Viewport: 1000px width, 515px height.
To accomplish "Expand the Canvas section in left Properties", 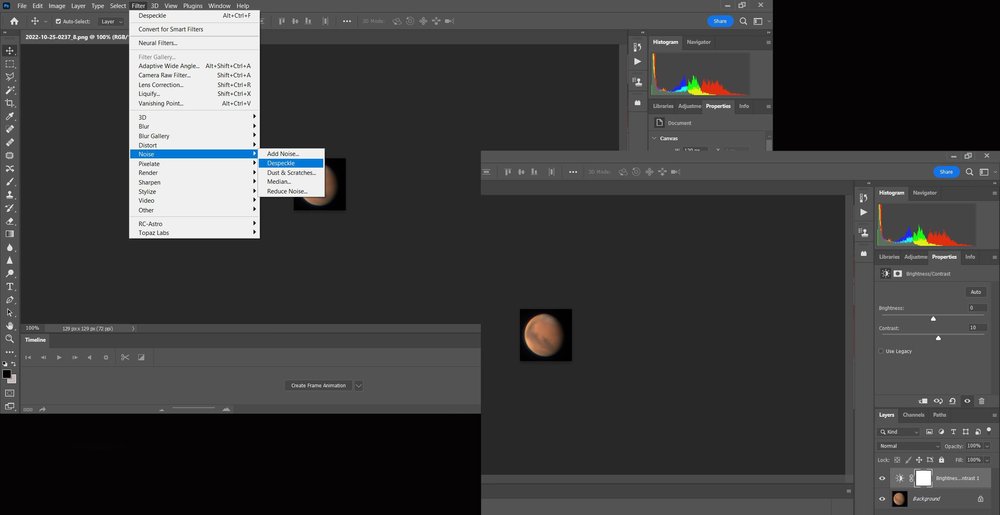I will [x=654, y=138].
